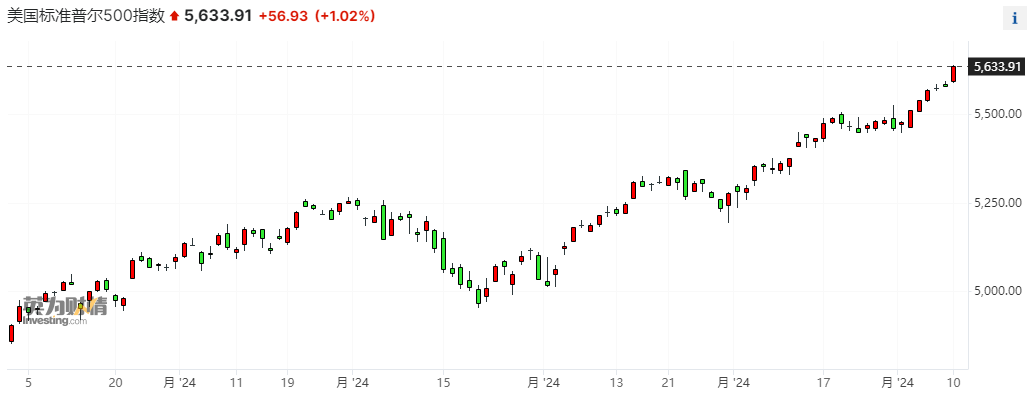Click the info icon in top-right corner
The height and width of the screenshot is (397, 1033).
click(x=1015, y=18)
